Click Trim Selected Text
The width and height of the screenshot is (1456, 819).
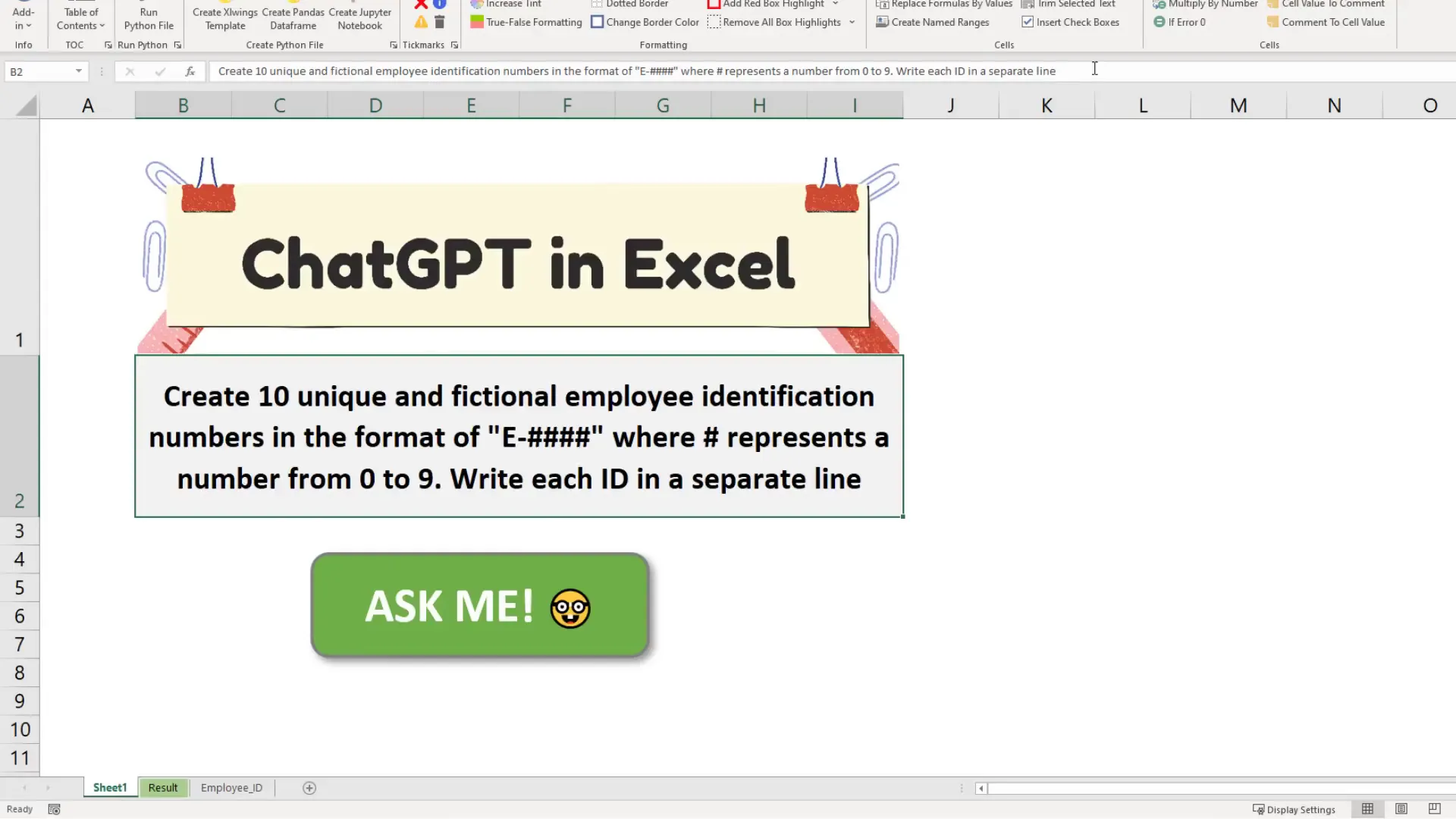[1068, 5]
